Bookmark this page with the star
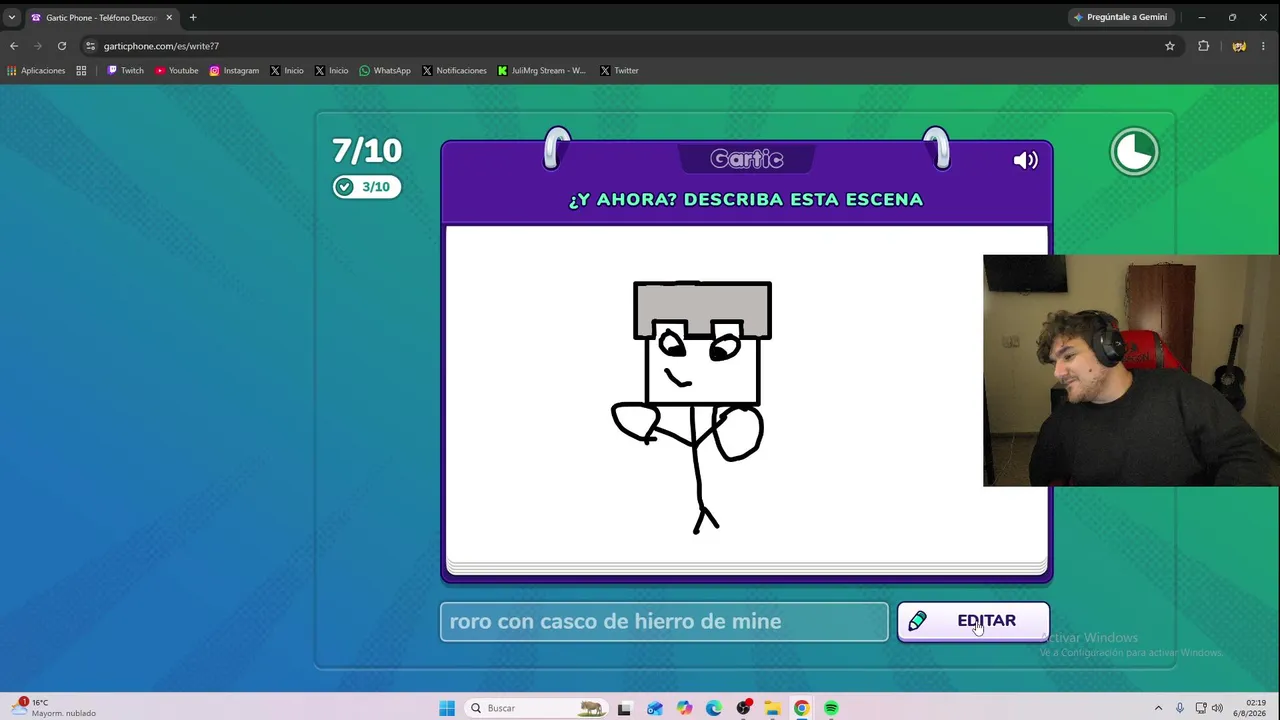The height and width of the screenshot is (720, 1280). 1170,46
